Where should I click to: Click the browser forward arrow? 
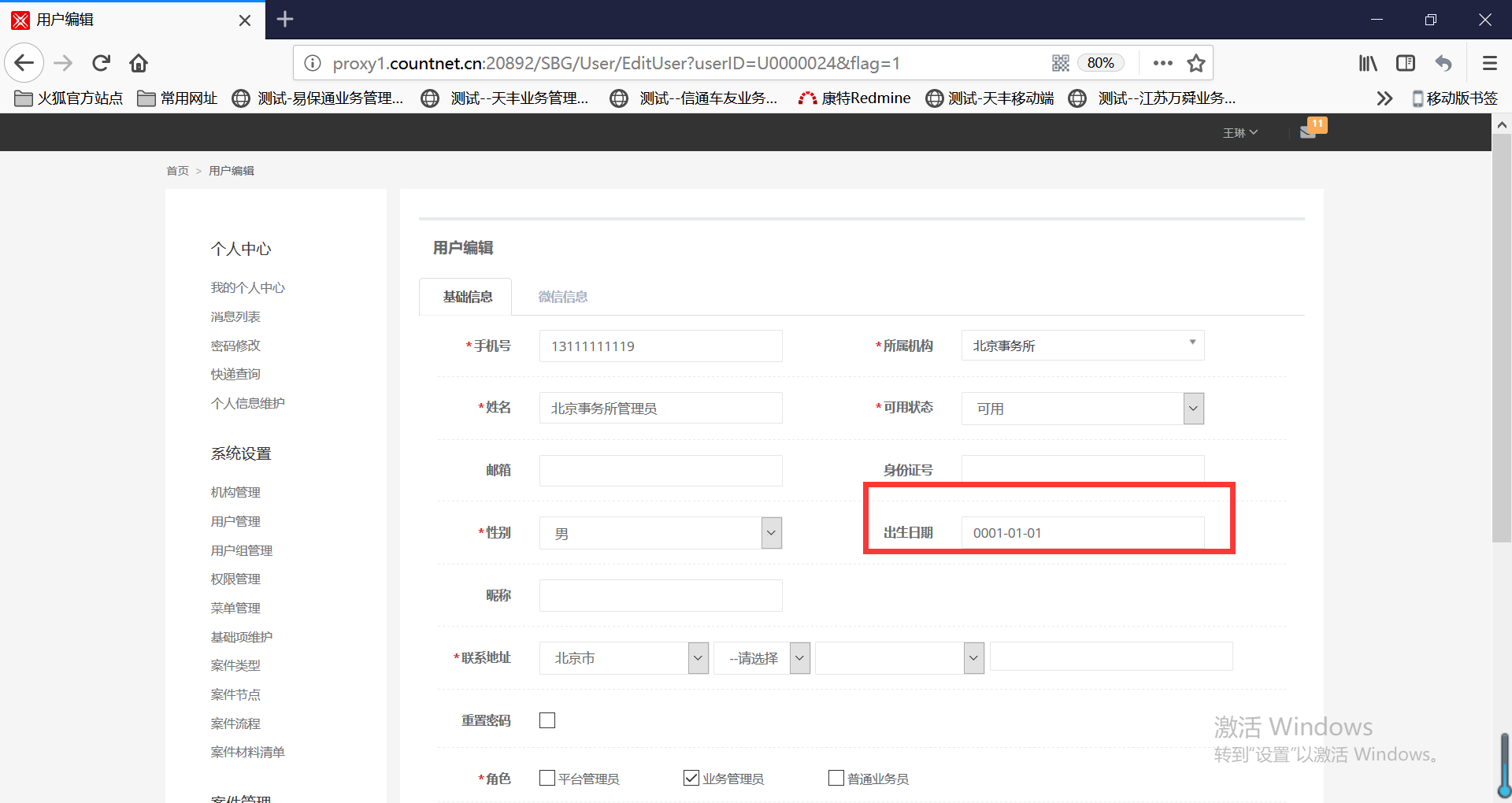pos(63,63)
